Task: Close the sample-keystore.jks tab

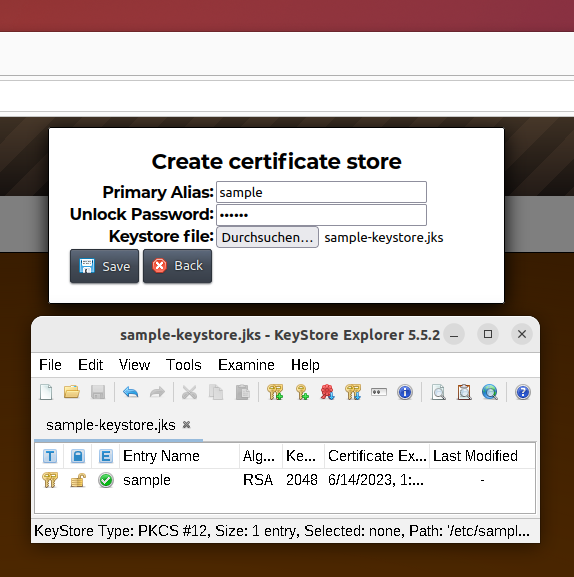Action: point(187,425)
